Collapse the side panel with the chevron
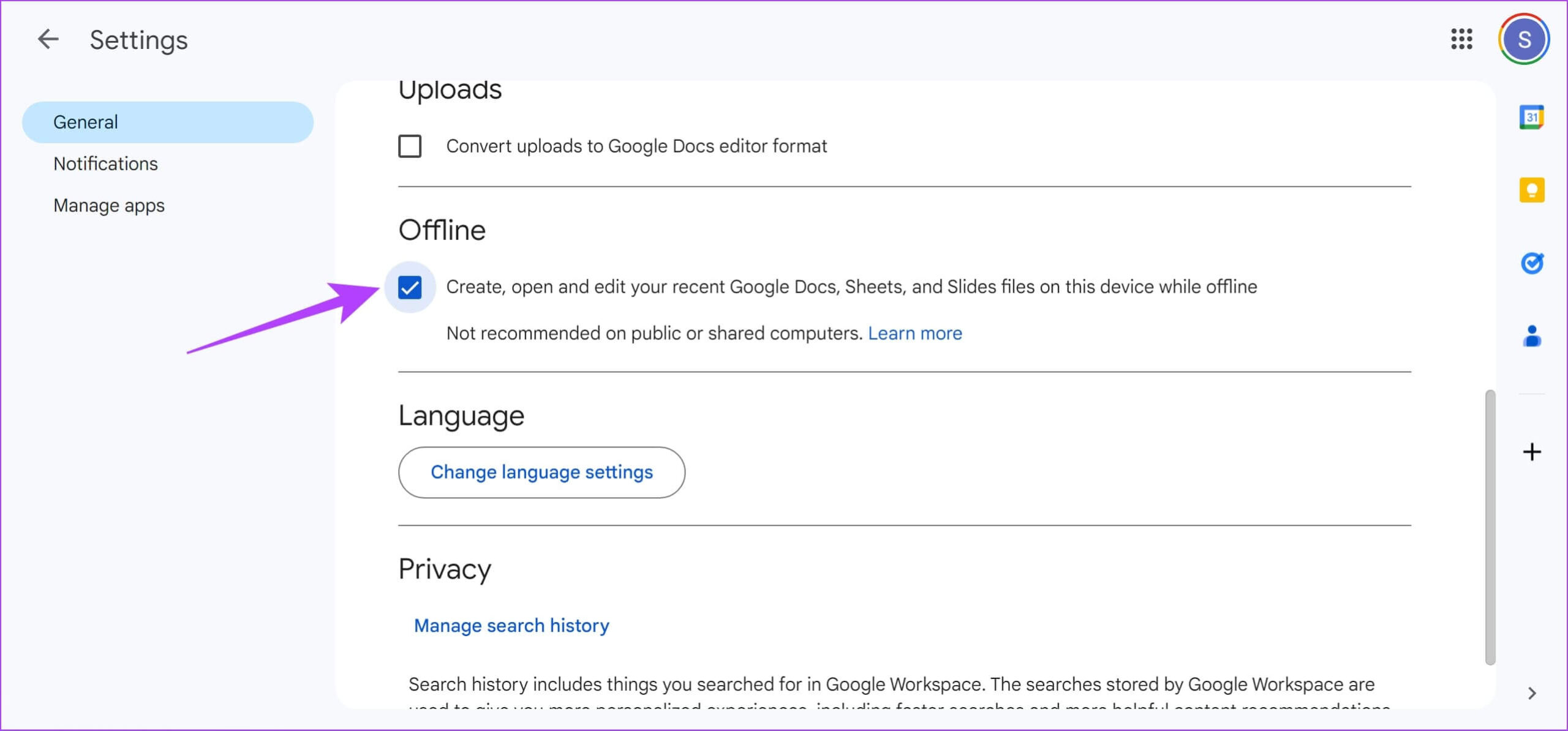The image size is (1568, 731). pyautogui.click(x=1531, y=692)
